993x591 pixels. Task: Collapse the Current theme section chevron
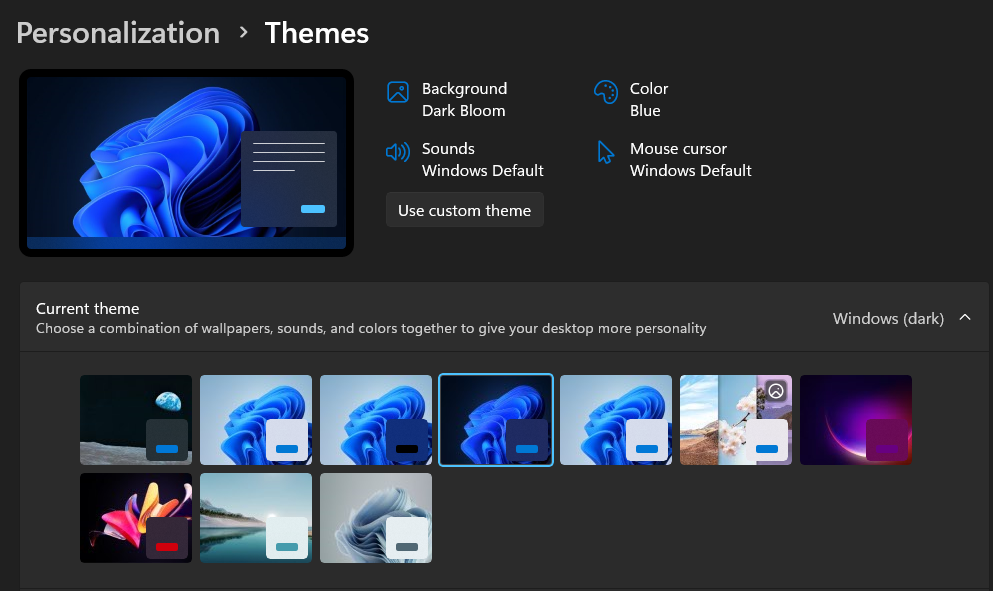(x=965, y=318)
